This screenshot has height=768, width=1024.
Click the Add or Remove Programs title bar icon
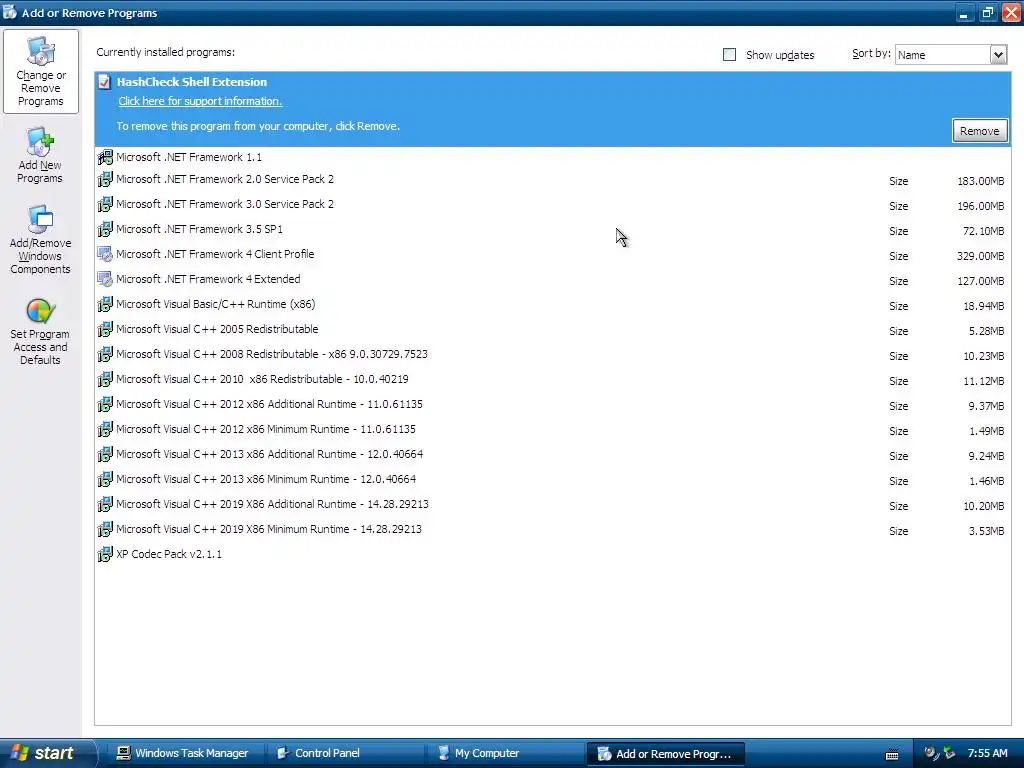click(10, 12)
